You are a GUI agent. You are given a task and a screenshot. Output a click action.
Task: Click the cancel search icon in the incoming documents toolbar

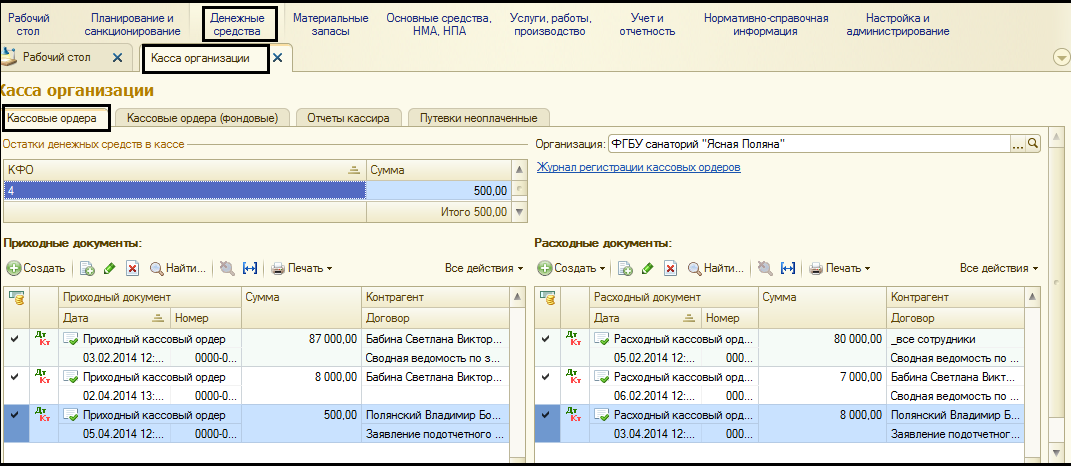(227, 268)
